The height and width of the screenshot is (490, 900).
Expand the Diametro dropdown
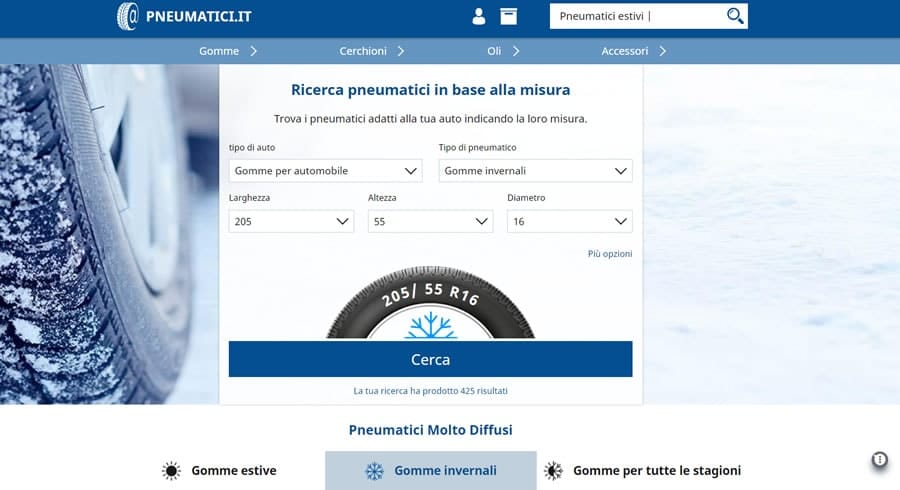point(569,222)
